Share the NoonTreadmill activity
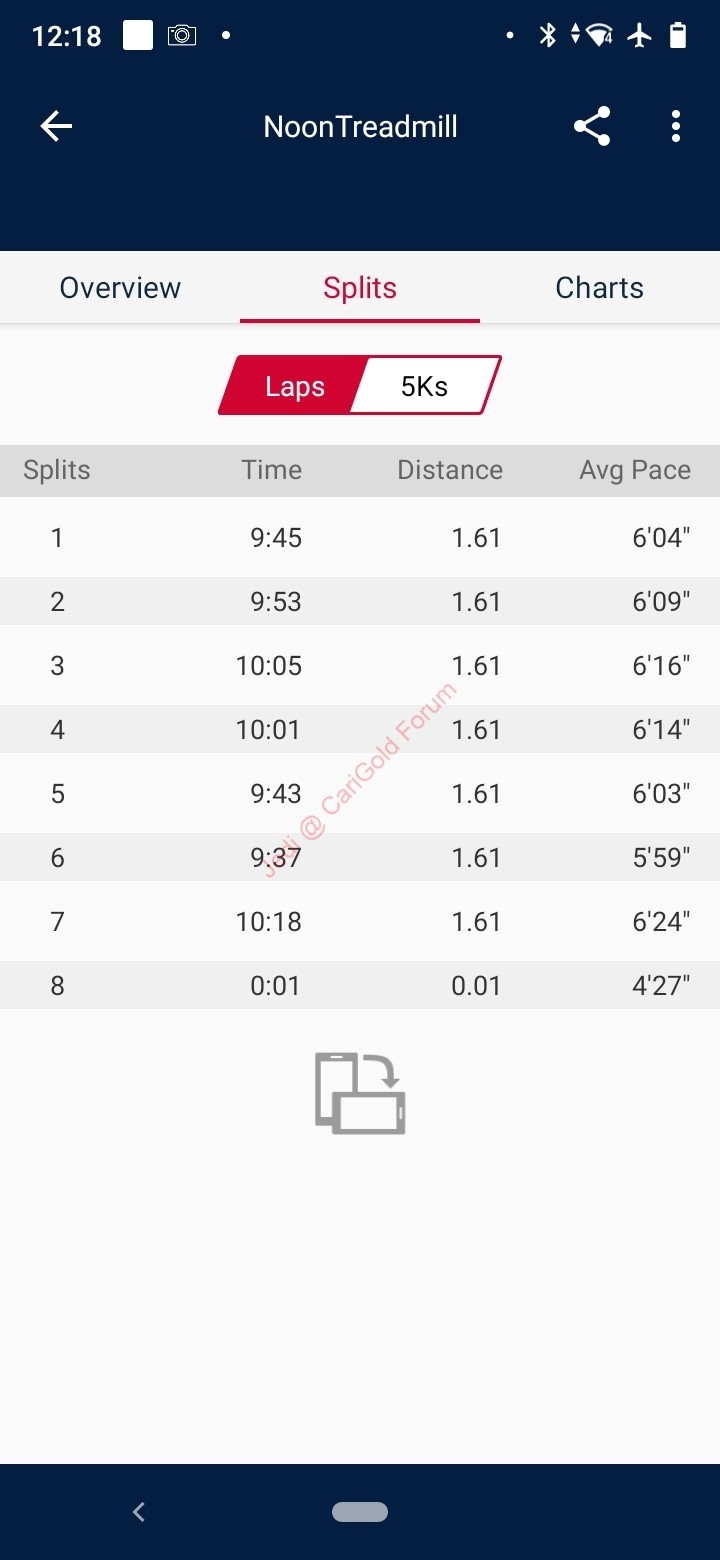This screenshot has width=720, height=1560. pyautogui.click(x=592, y=126)
